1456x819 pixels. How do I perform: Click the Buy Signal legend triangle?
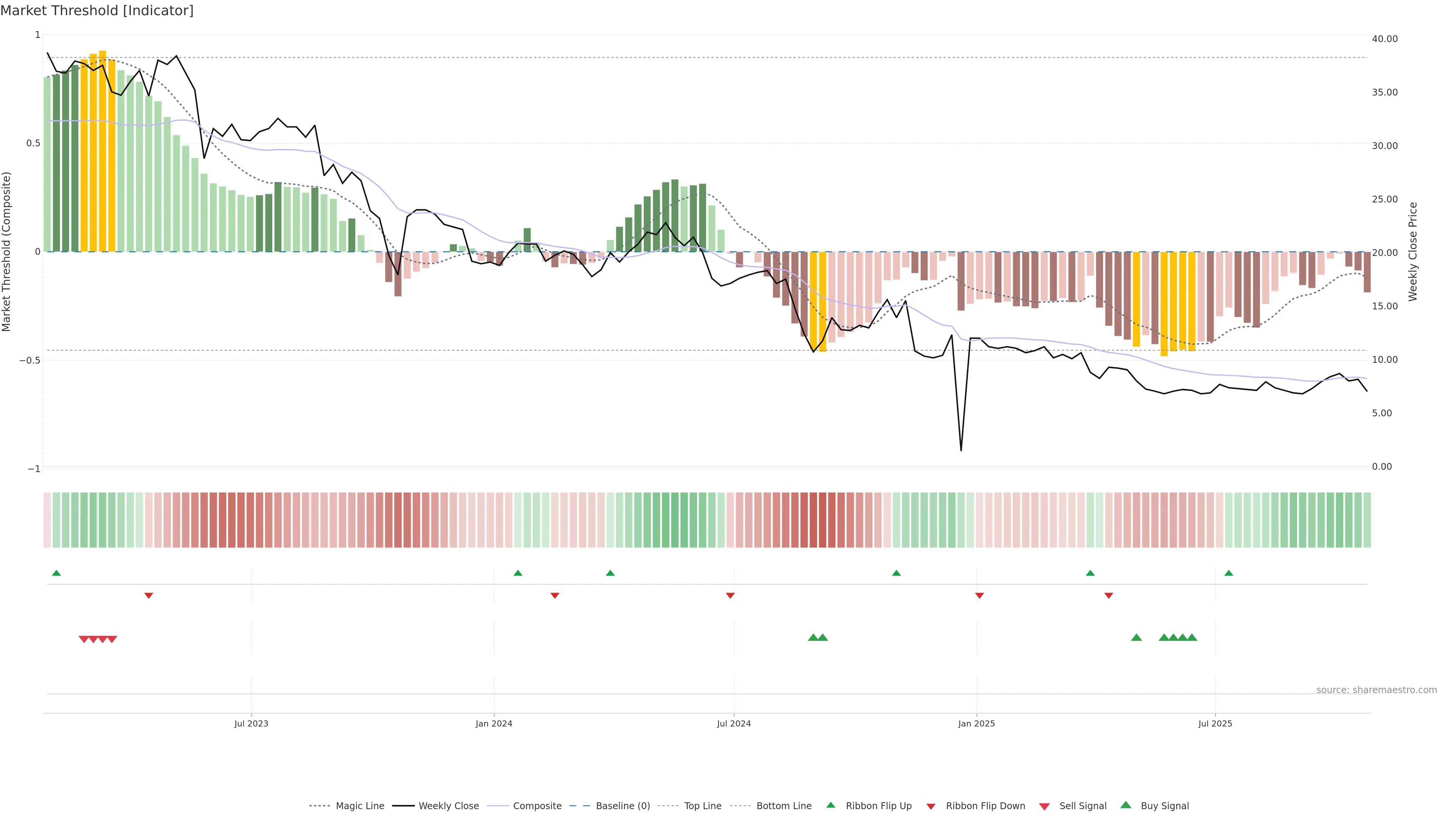(1125, 805)
